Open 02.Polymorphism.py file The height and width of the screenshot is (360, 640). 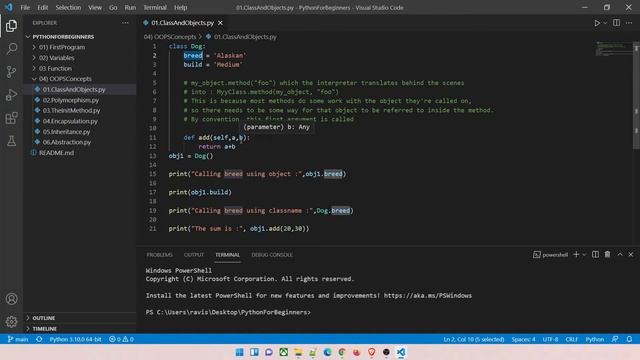click(71, 100)
